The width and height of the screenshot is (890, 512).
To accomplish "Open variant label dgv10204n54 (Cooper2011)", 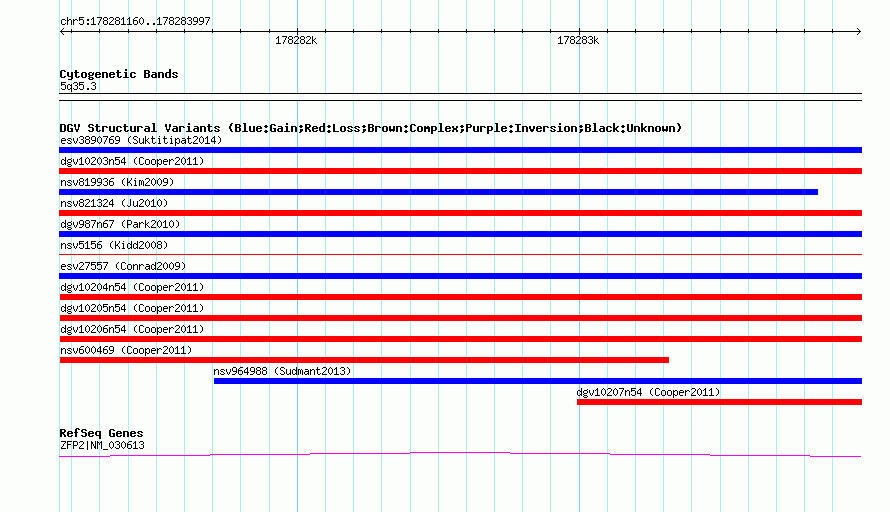I will pyautogui.click(x=132, y=287).
